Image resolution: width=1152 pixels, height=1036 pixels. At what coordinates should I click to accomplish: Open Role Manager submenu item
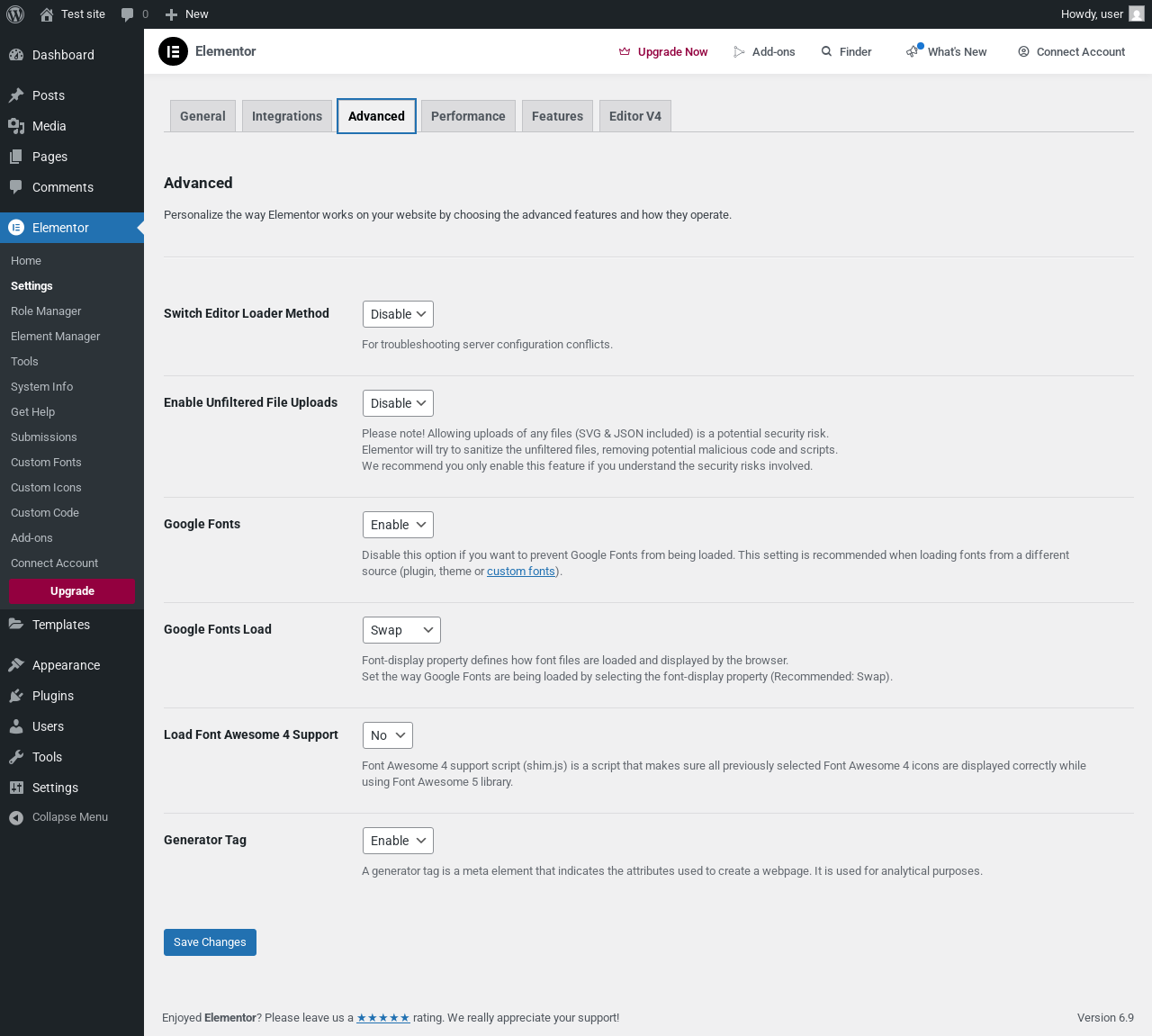46,311
